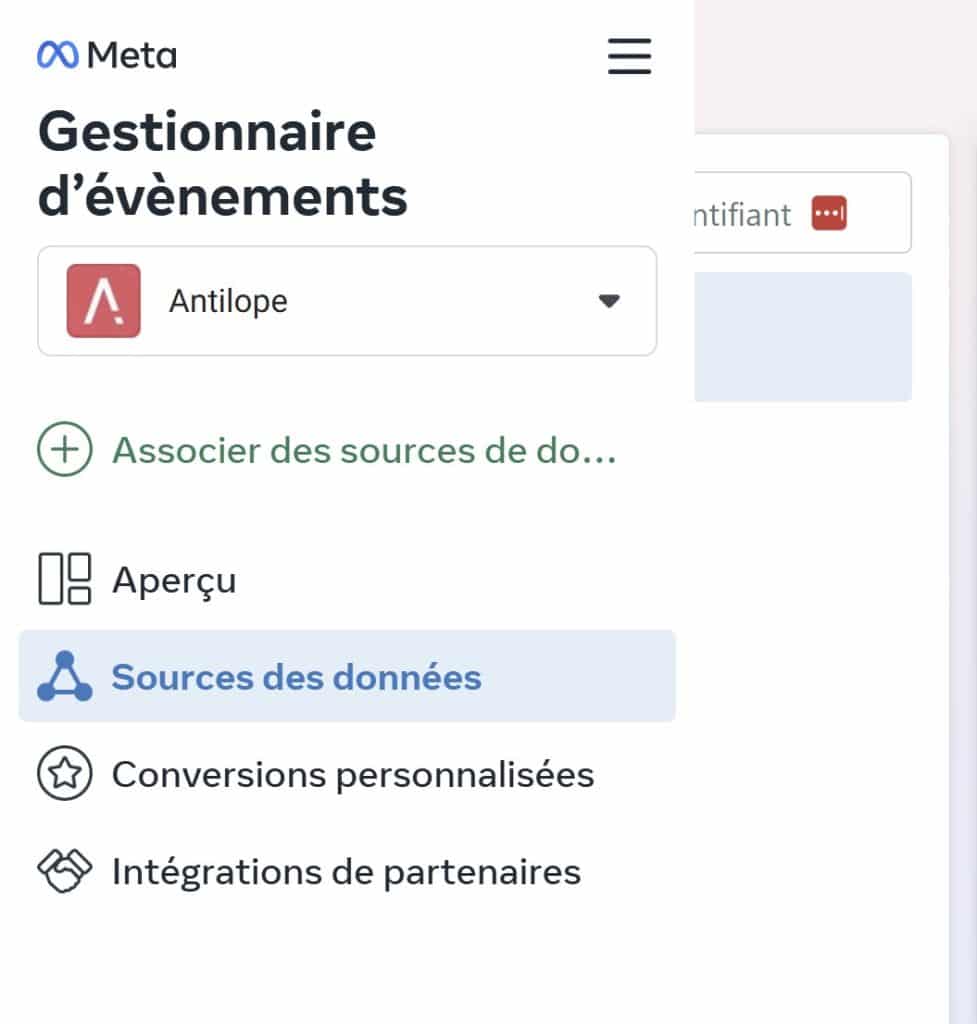
Task: Click the Sources des données triangle icon
Action: (x=65, y=676)
